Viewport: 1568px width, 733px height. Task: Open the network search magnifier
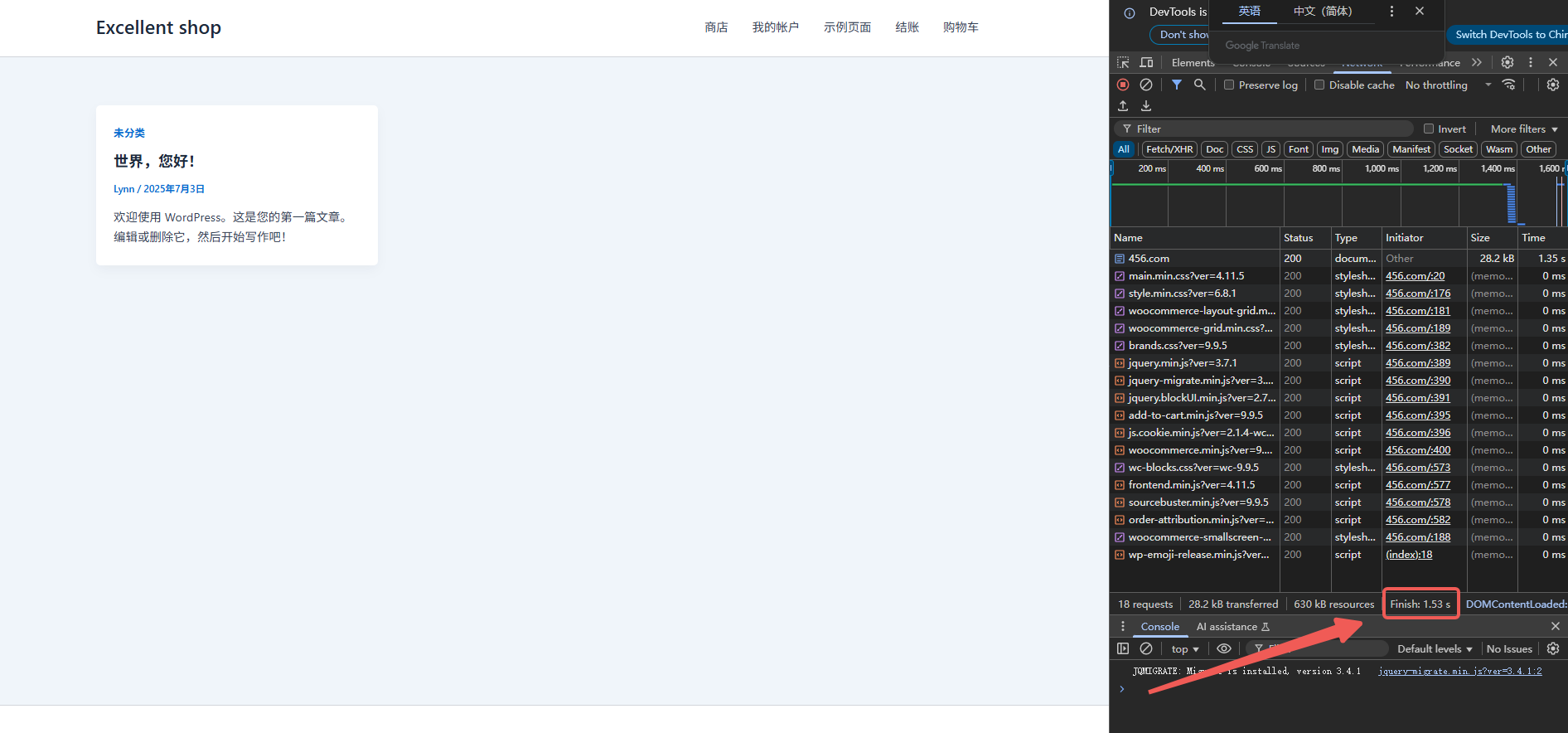tap(1199, 85)
